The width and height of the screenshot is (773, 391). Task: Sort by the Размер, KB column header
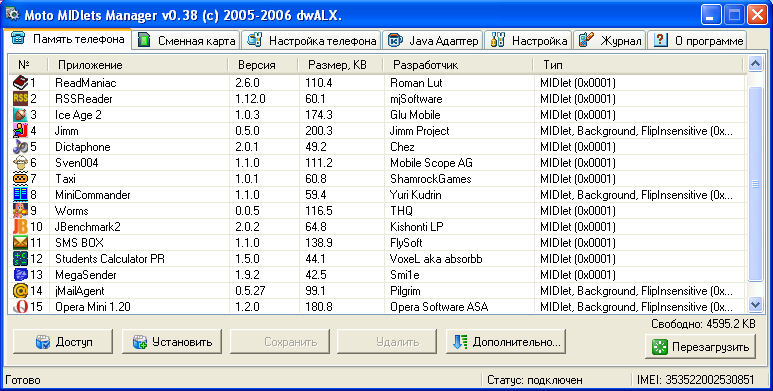pyautogui.click(x=341, y=65)
